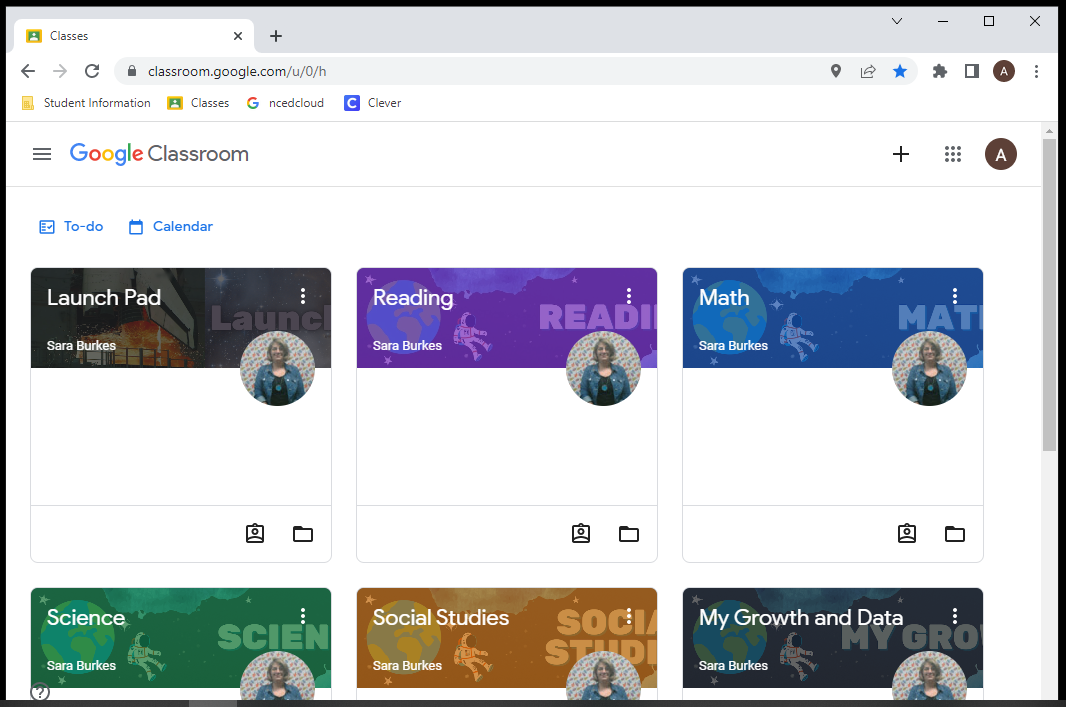This screenshot has width=1066, height=707.
Task: Open the To-do page
Action: tap(72, 227)
